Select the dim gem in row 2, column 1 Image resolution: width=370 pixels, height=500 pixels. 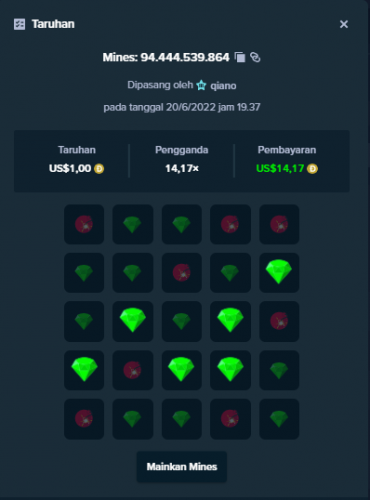point(84,273)
